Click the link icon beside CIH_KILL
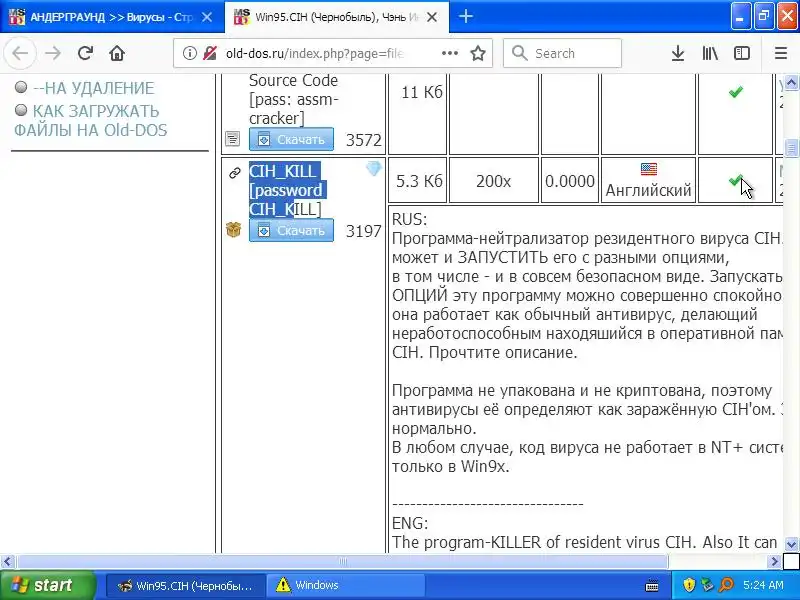This screenshot has width=800, height=600. (x=235, y=173)
